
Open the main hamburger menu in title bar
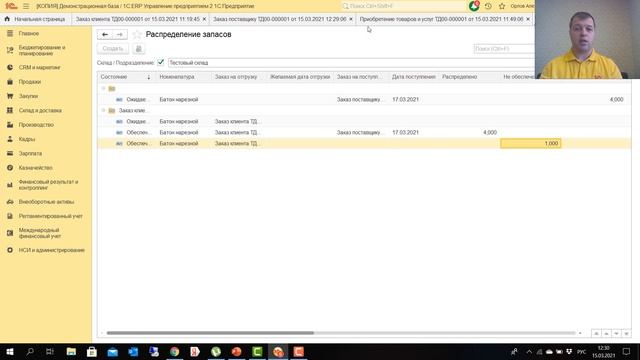(x=26, y=6)
